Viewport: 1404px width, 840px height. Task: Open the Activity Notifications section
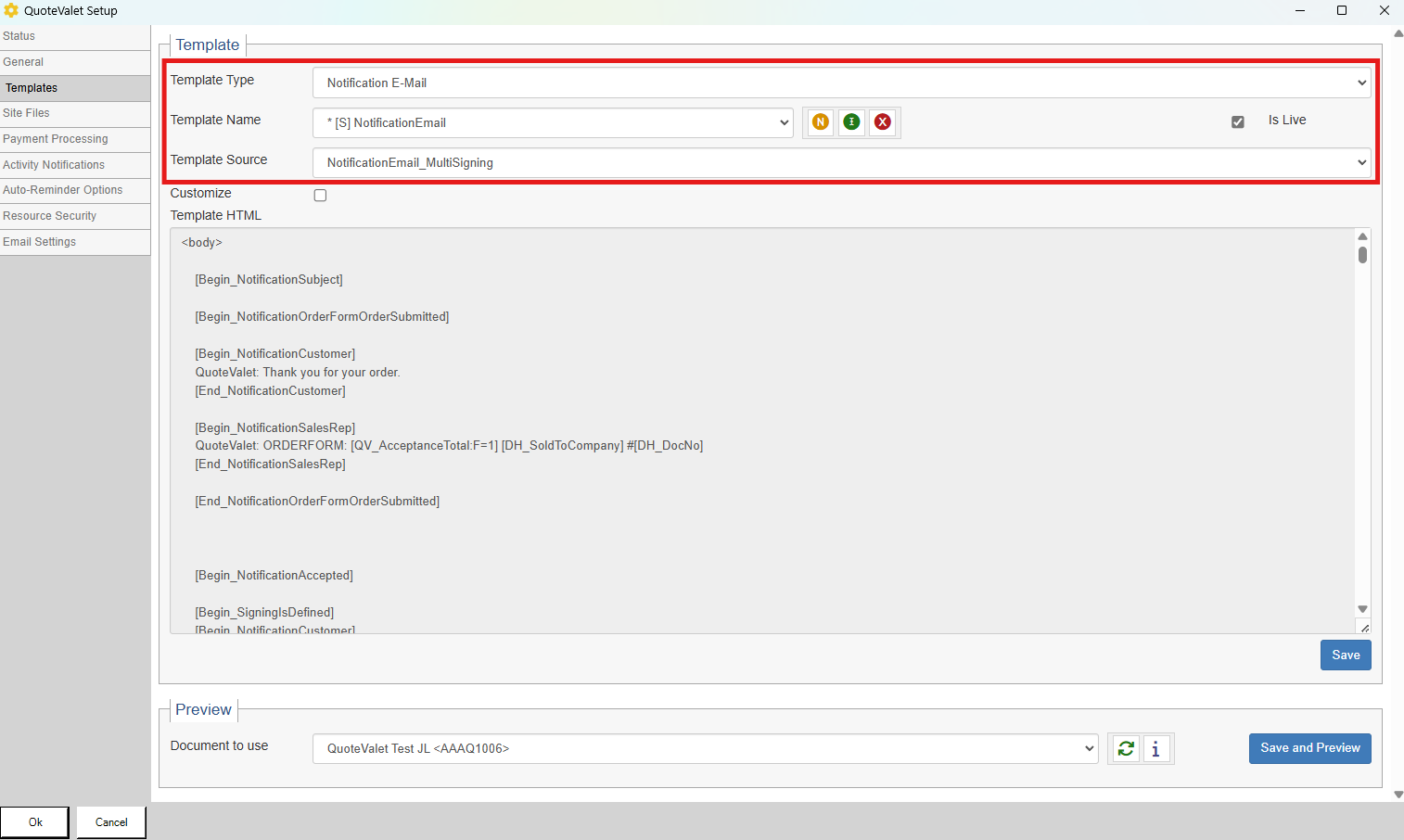click(x=75, y=165)
